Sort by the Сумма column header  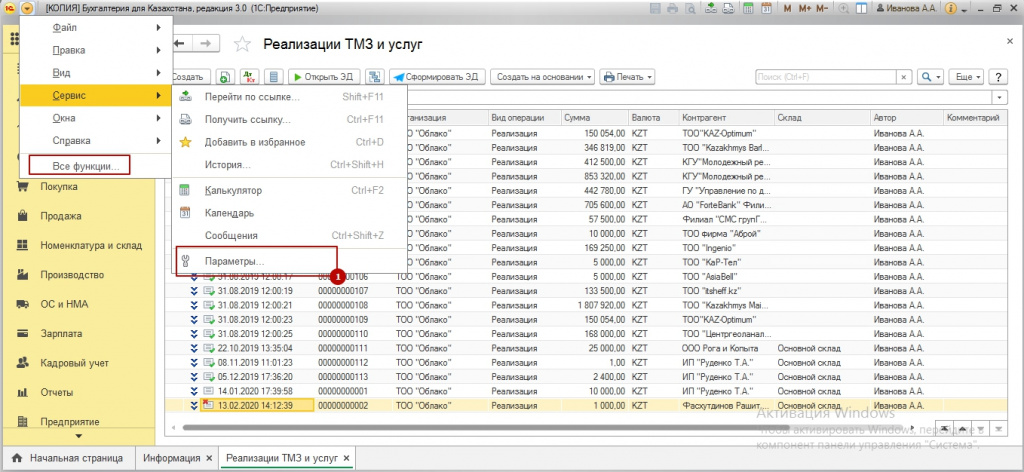pos(593,118)
